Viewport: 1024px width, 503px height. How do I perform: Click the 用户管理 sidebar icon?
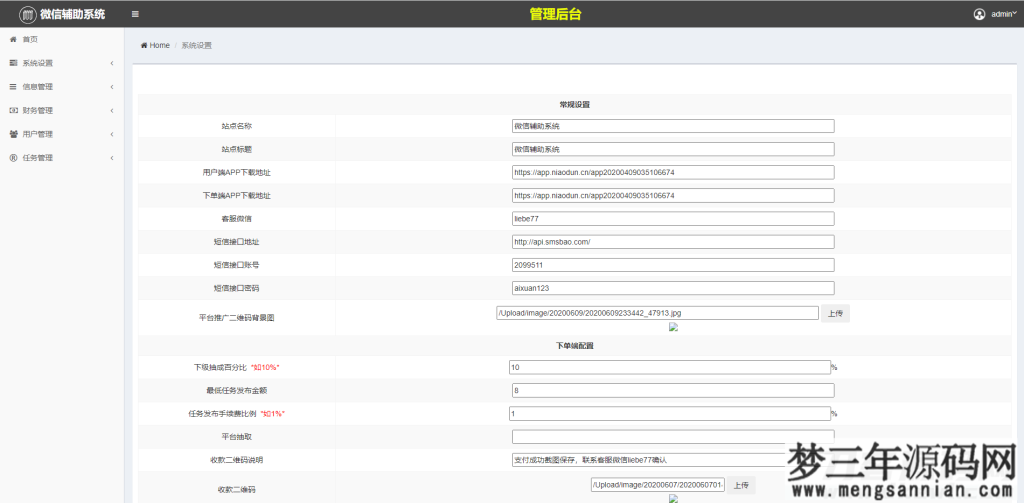point(13,134)
